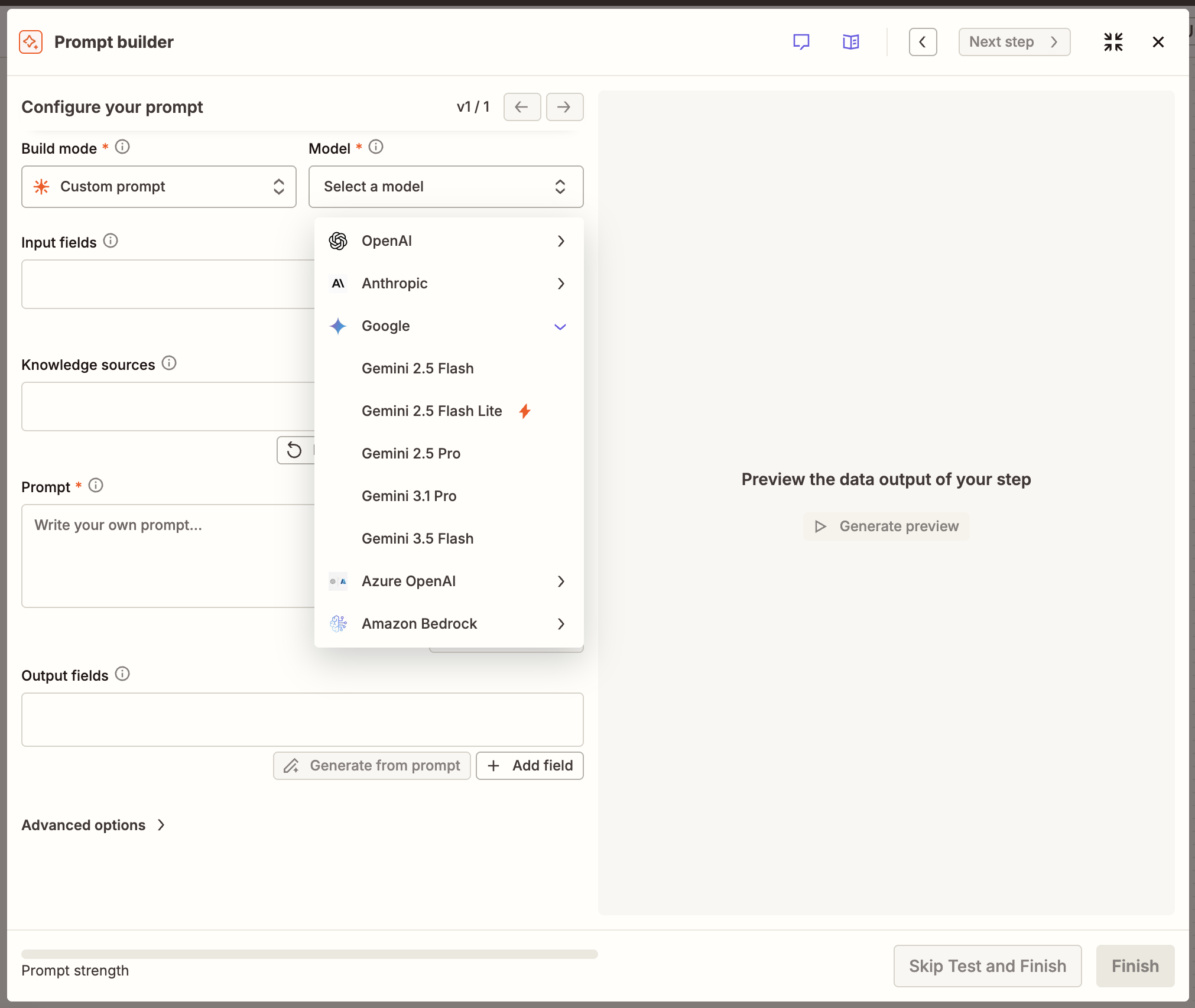Click the Finish button

[x=1135, y=966]
